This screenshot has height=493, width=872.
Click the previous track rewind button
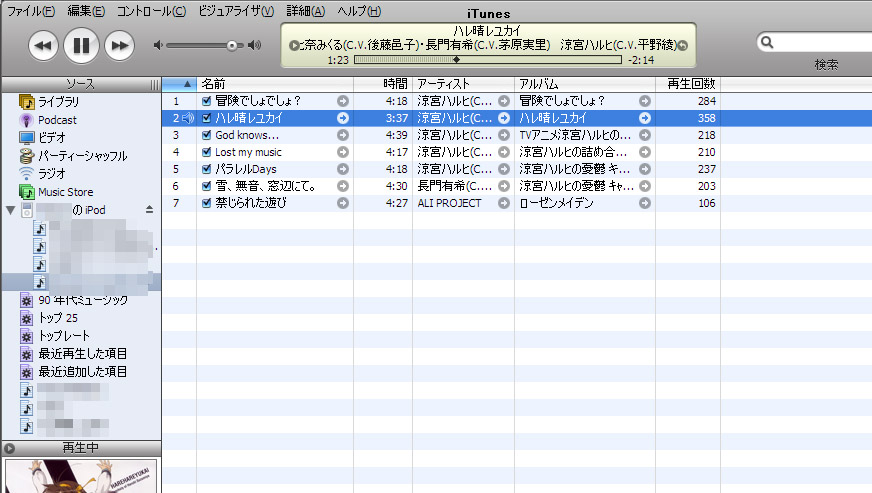[x=43, y=46]
